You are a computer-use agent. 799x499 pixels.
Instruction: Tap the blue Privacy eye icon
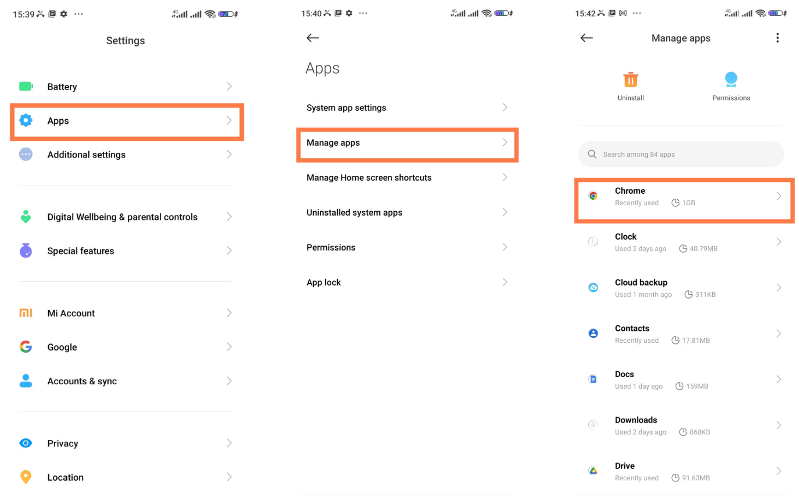coord(25,443)
